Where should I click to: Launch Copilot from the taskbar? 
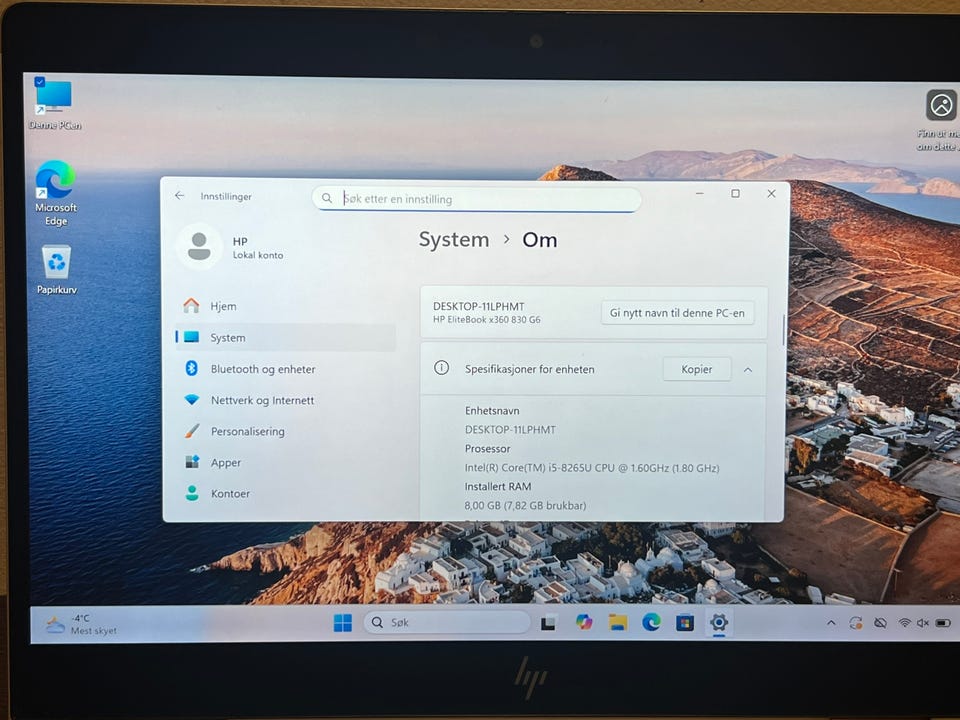coord(584,622)
